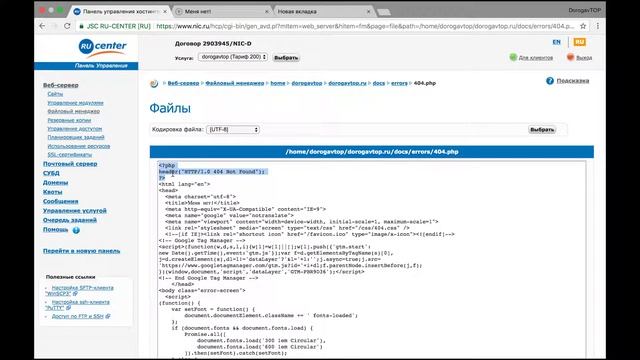The height and width of the screenshot is (360, 640).
Task: Switch to the Меня нет! tab
Action: (222, 11)
